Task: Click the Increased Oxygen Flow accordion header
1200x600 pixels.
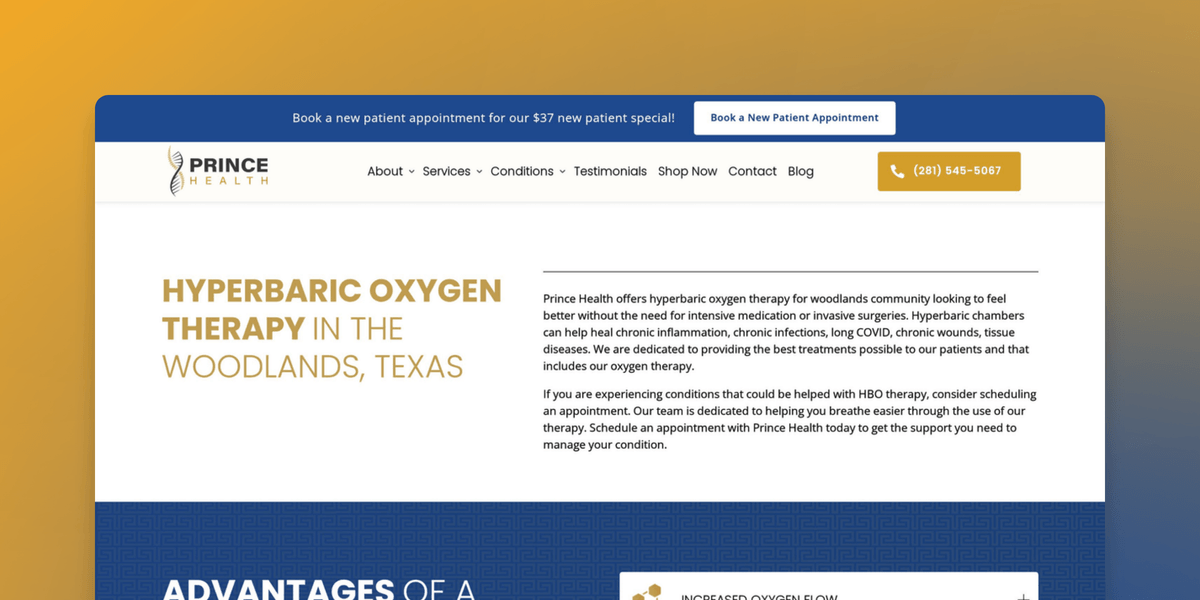Action: click(x=760, y=595)
